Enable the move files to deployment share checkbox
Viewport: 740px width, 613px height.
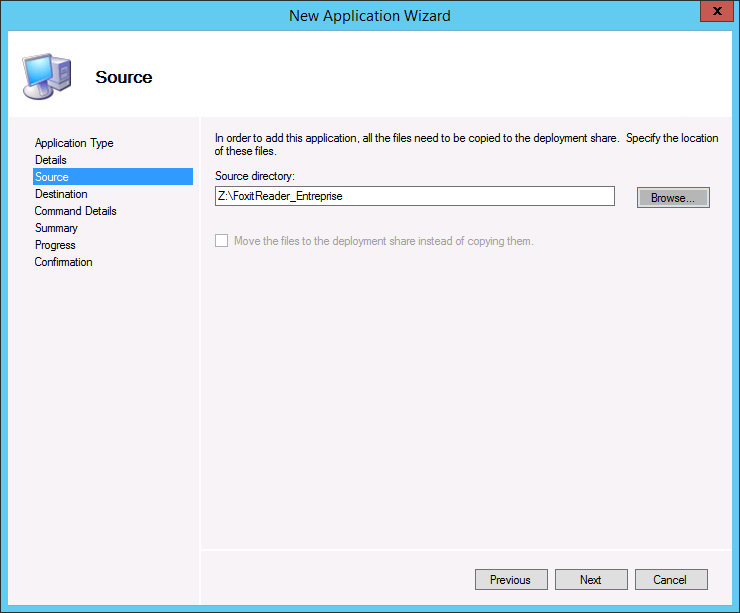pos(221,241)
